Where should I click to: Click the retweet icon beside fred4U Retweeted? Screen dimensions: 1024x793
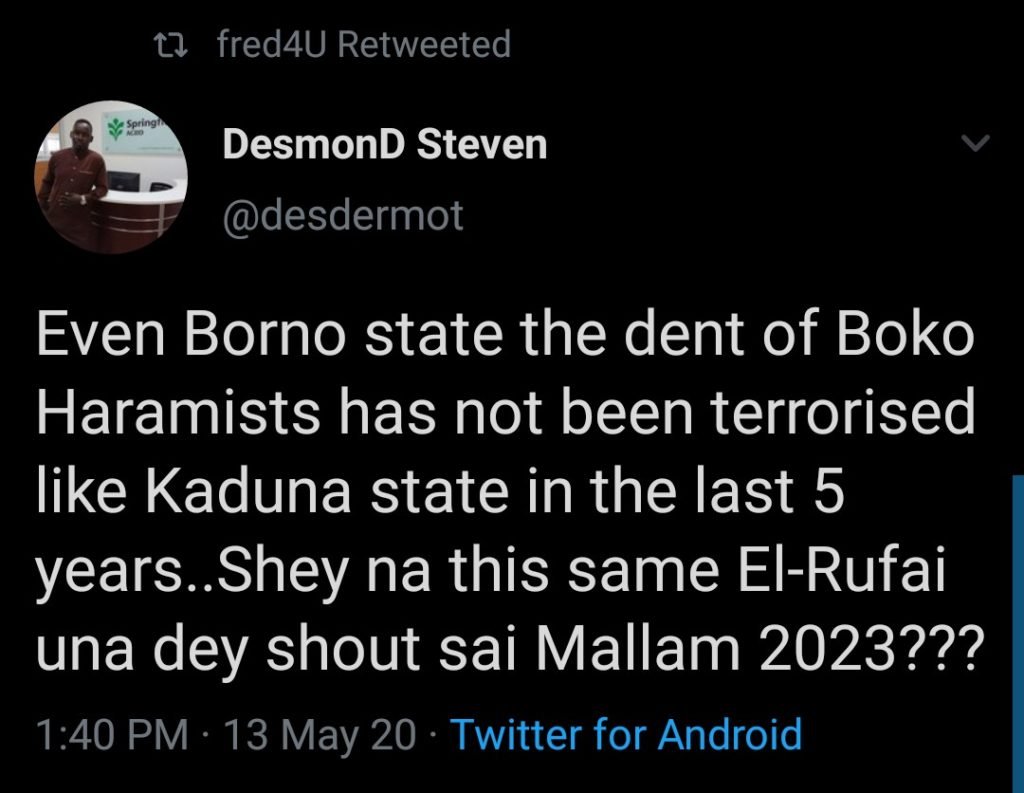(170, 43)
